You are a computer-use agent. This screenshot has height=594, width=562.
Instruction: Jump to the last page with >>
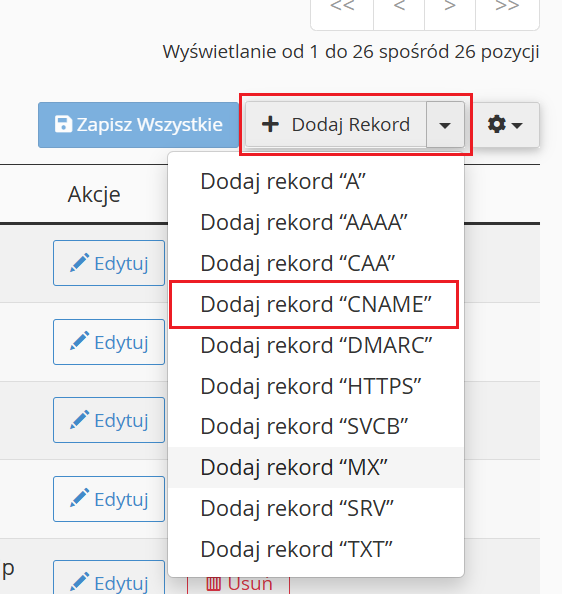[507, 8]
